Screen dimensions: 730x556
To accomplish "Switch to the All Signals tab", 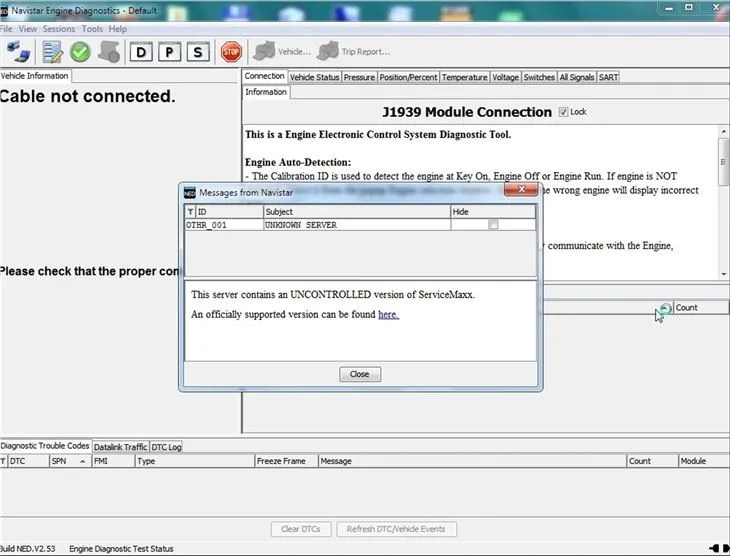I will point(576,77).
